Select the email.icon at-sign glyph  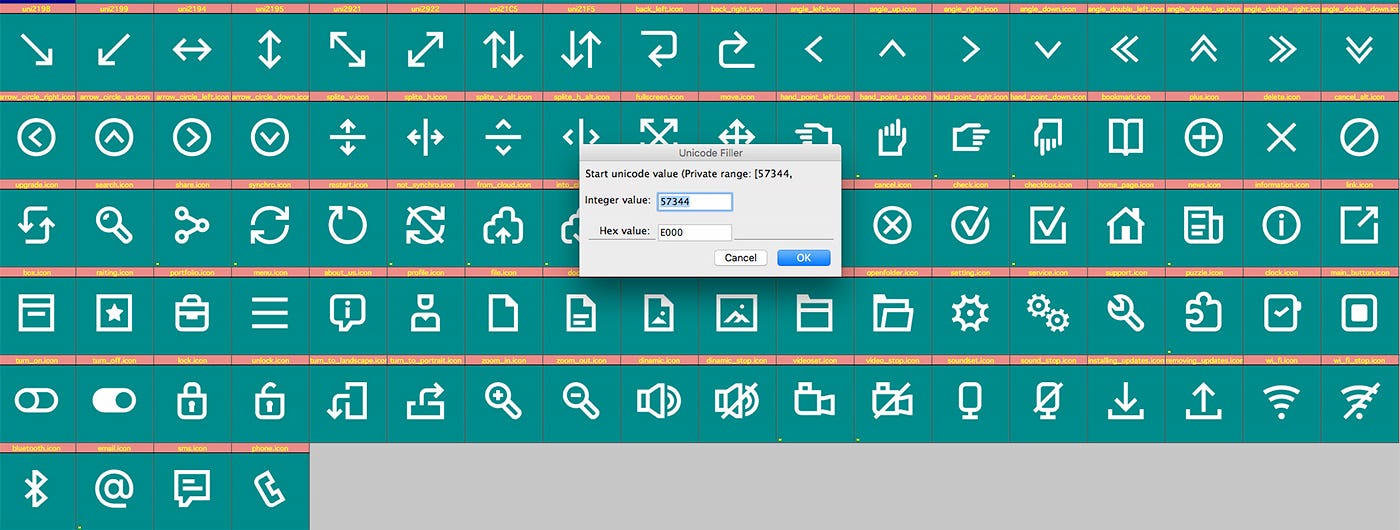(115, 490)
